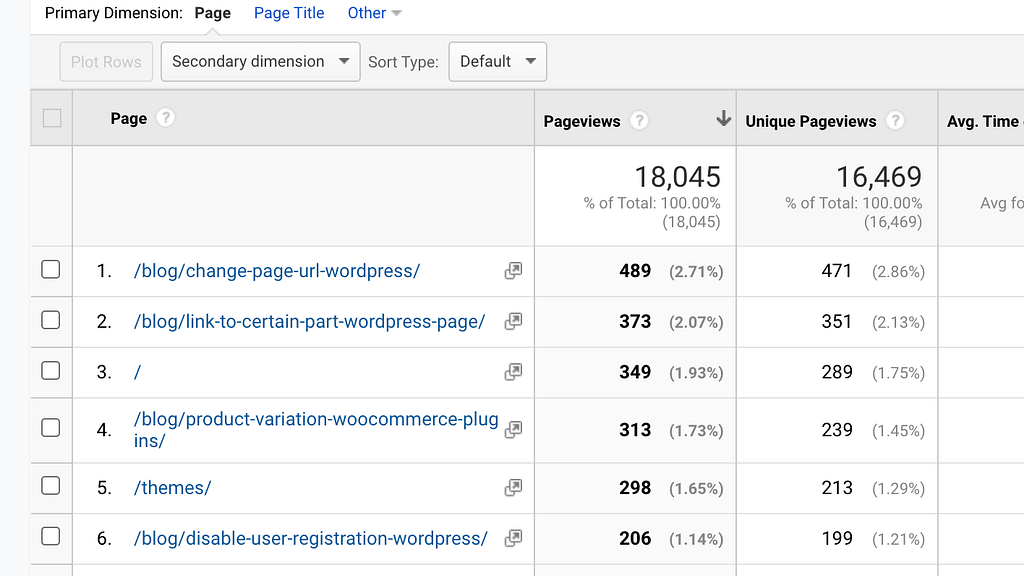Select the Page primary dimension
This screenshot has height=576, width=1024.
[x=213, y=13]
